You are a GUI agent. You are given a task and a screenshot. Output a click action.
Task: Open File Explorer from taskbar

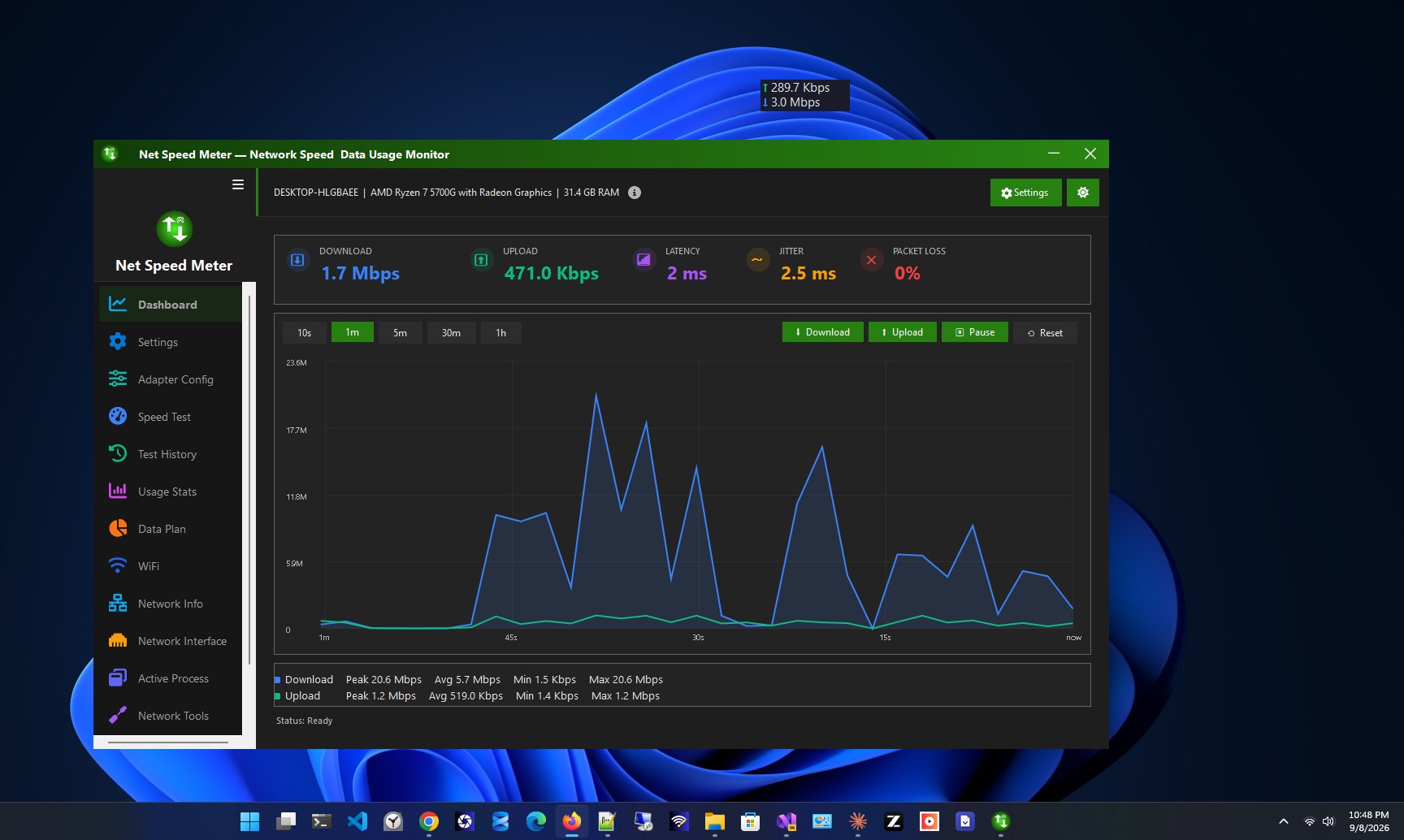pyautogui.click(x=714, y=821)
